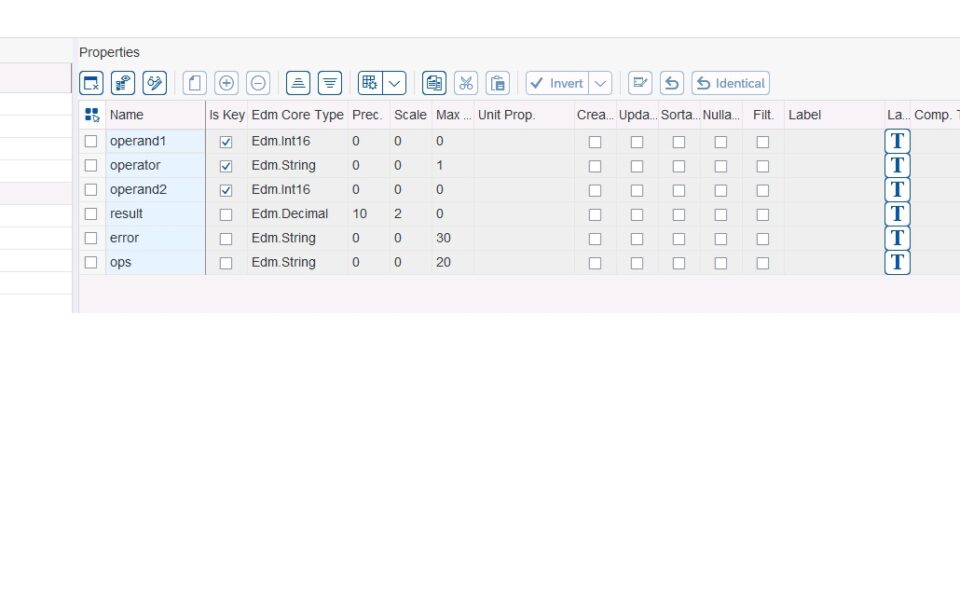Click the create new document toolbar icon
The image size is (960, 604).
point(195,83)
